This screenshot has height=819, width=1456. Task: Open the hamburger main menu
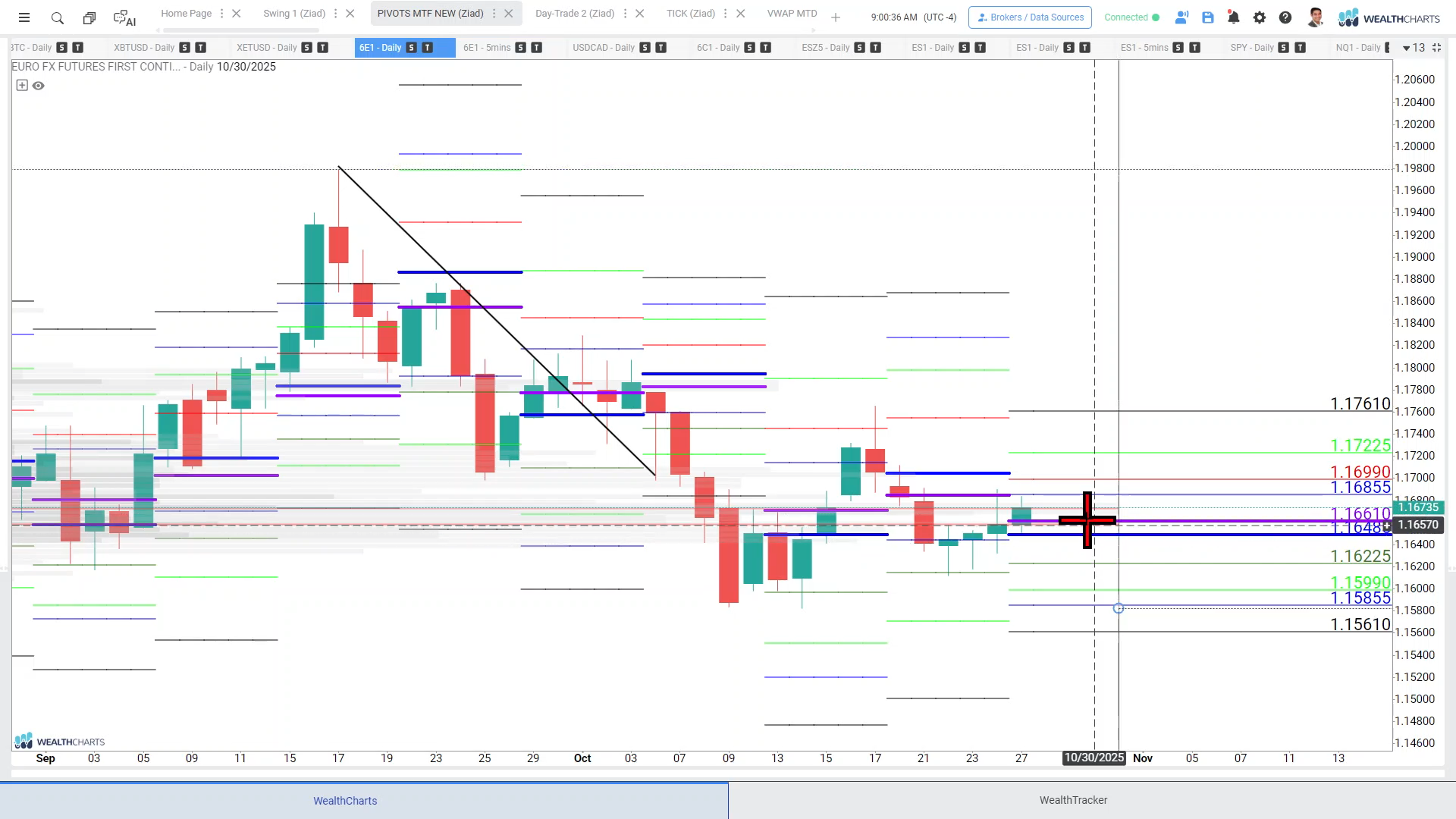pyautogui.click(x=24, y=17)
